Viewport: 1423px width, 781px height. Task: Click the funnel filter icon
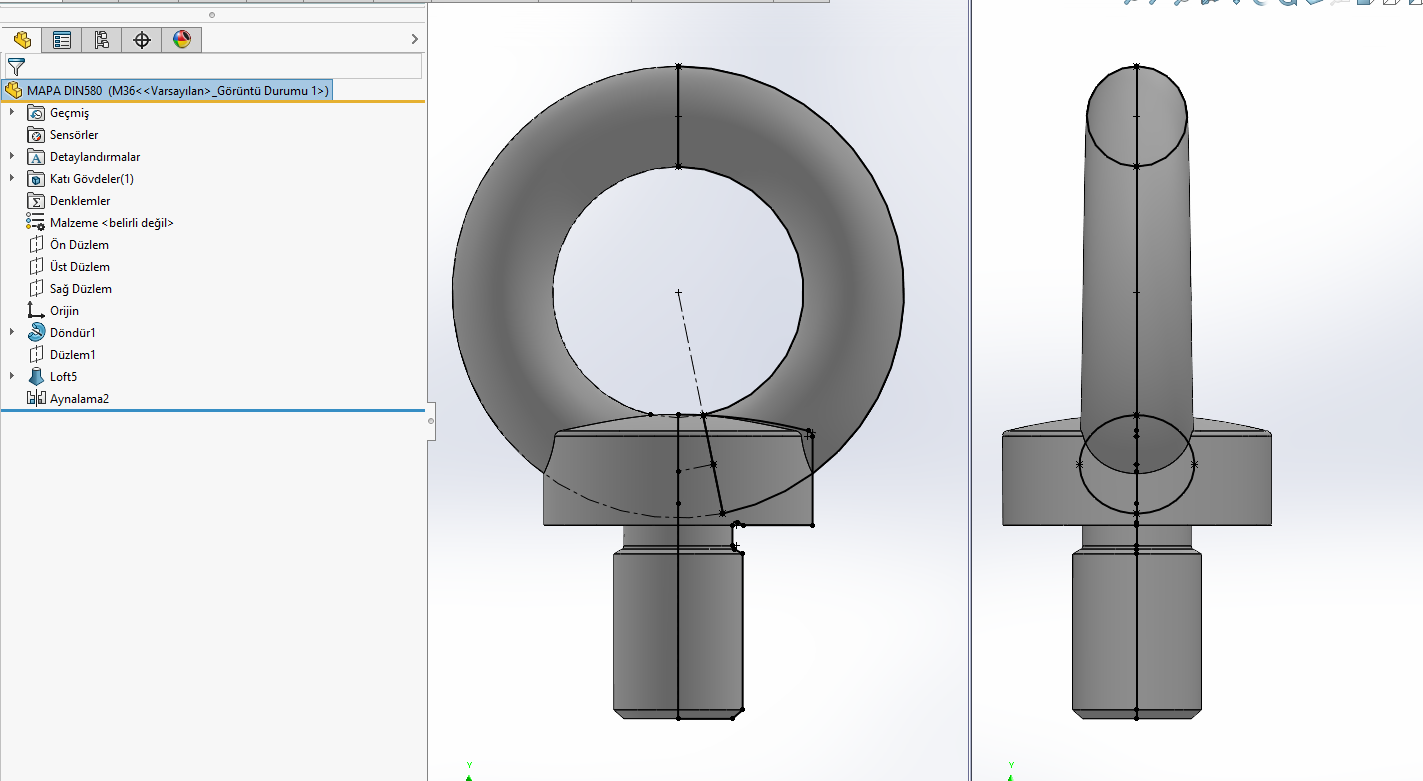click(16, 67)
